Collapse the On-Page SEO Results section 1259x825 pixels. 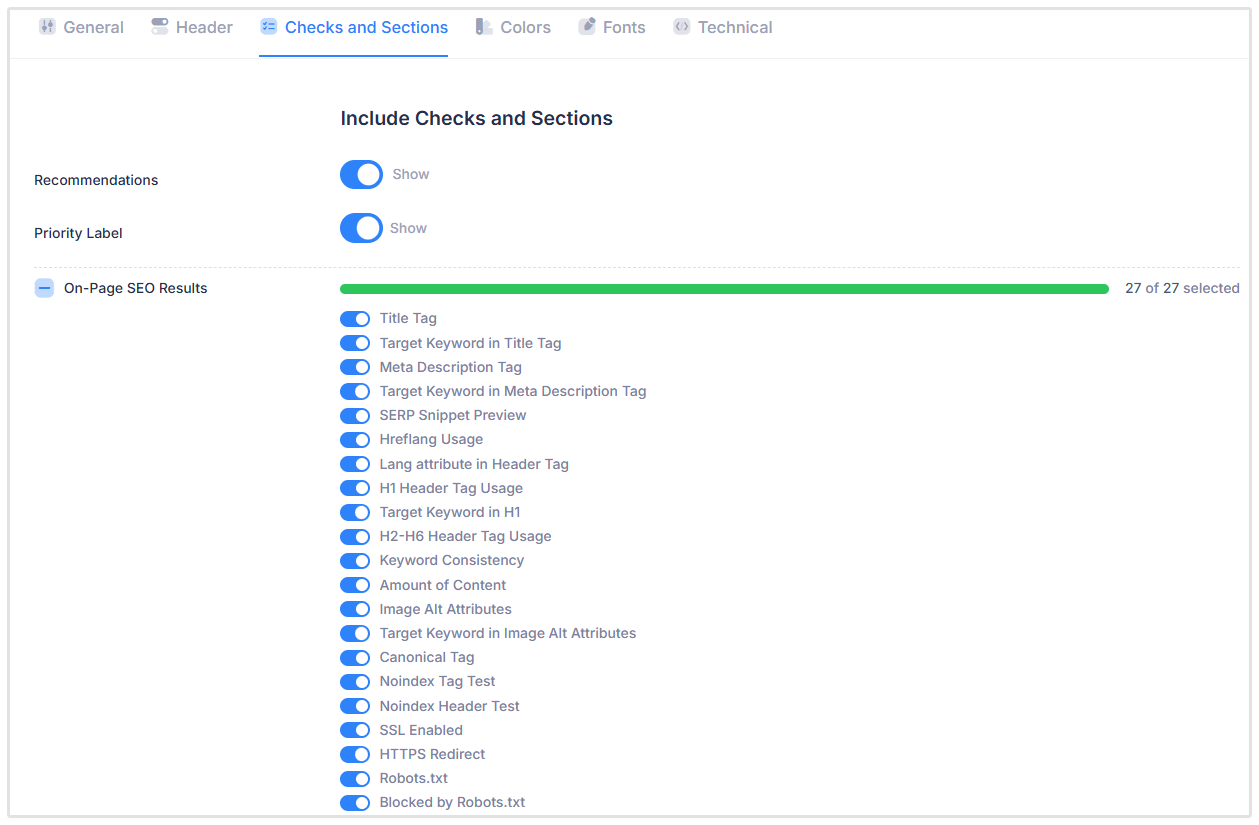44,288
